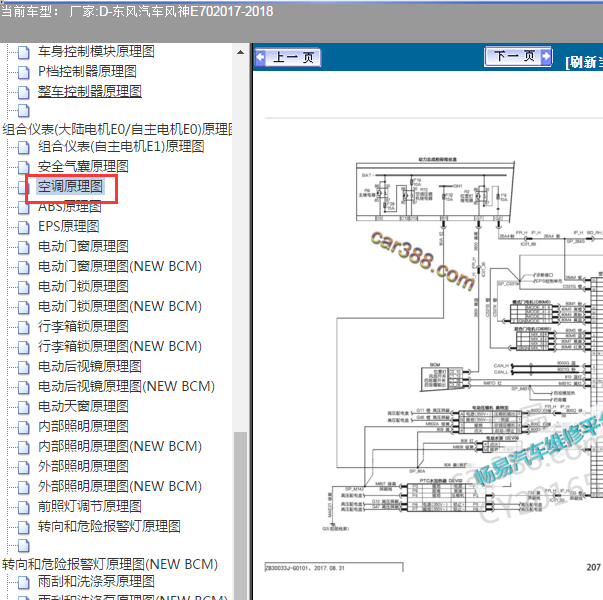603x600 pixels.
Task: Go to previous page with 上一页
Action: click(288, 58)
